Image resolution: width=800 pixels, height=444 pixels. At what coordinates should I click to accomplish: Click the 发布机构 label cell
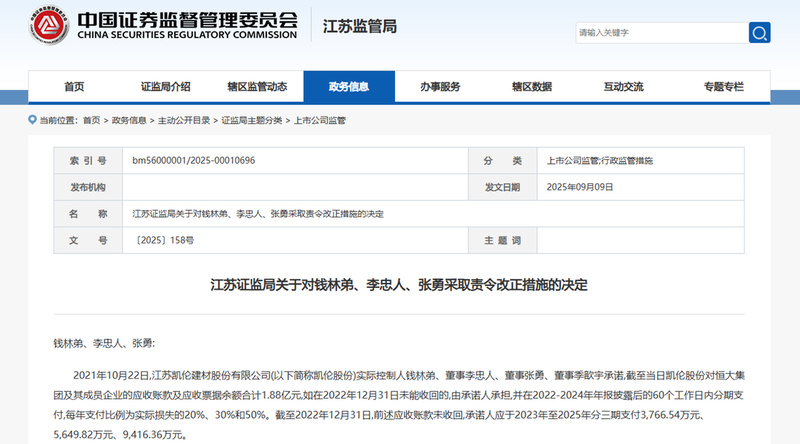click(88, 187)
